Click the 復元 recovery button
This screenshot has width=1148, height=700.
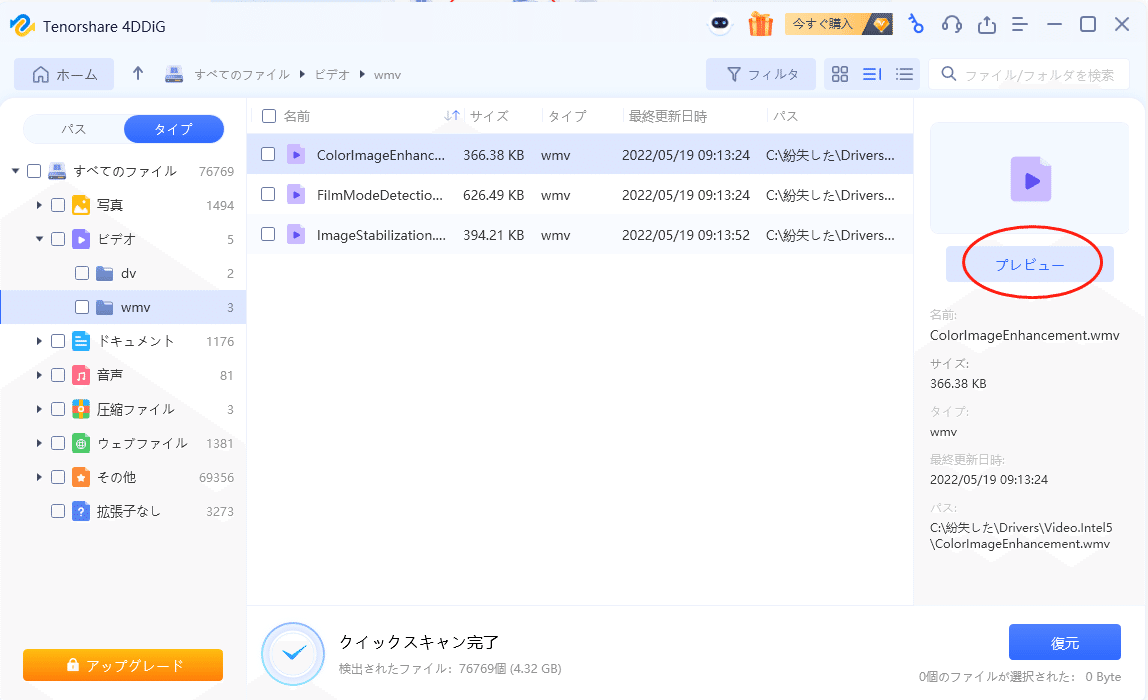pos(1065,642)
